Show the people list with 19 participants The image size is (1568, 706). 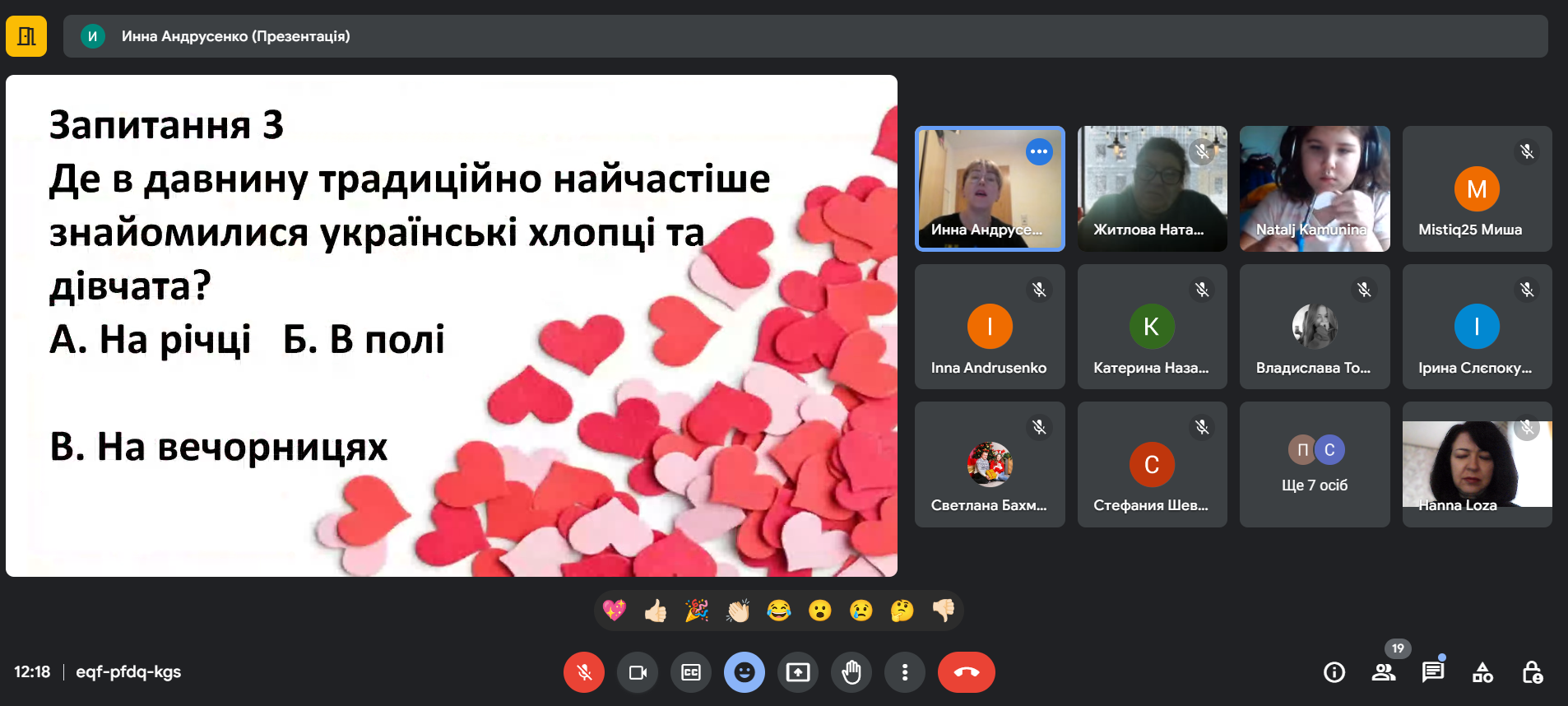[x=1384, y=672]
